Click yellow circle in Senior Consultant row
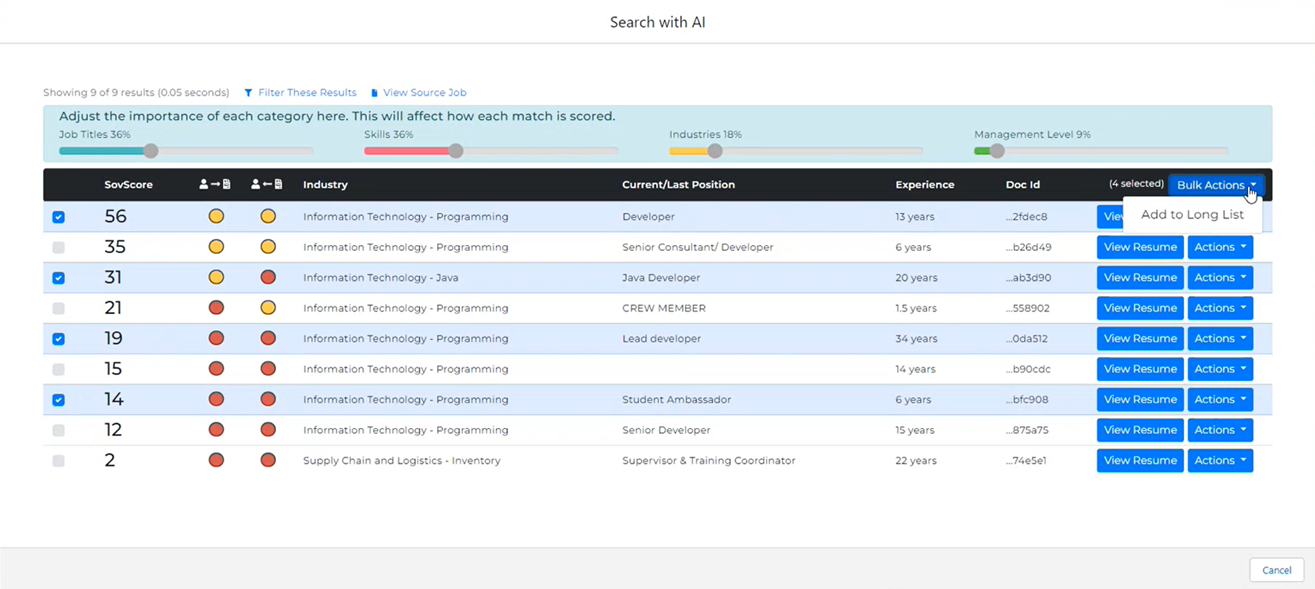Image resolution: width=1315 pixels, height=589 pixels. tap(216, 247)
